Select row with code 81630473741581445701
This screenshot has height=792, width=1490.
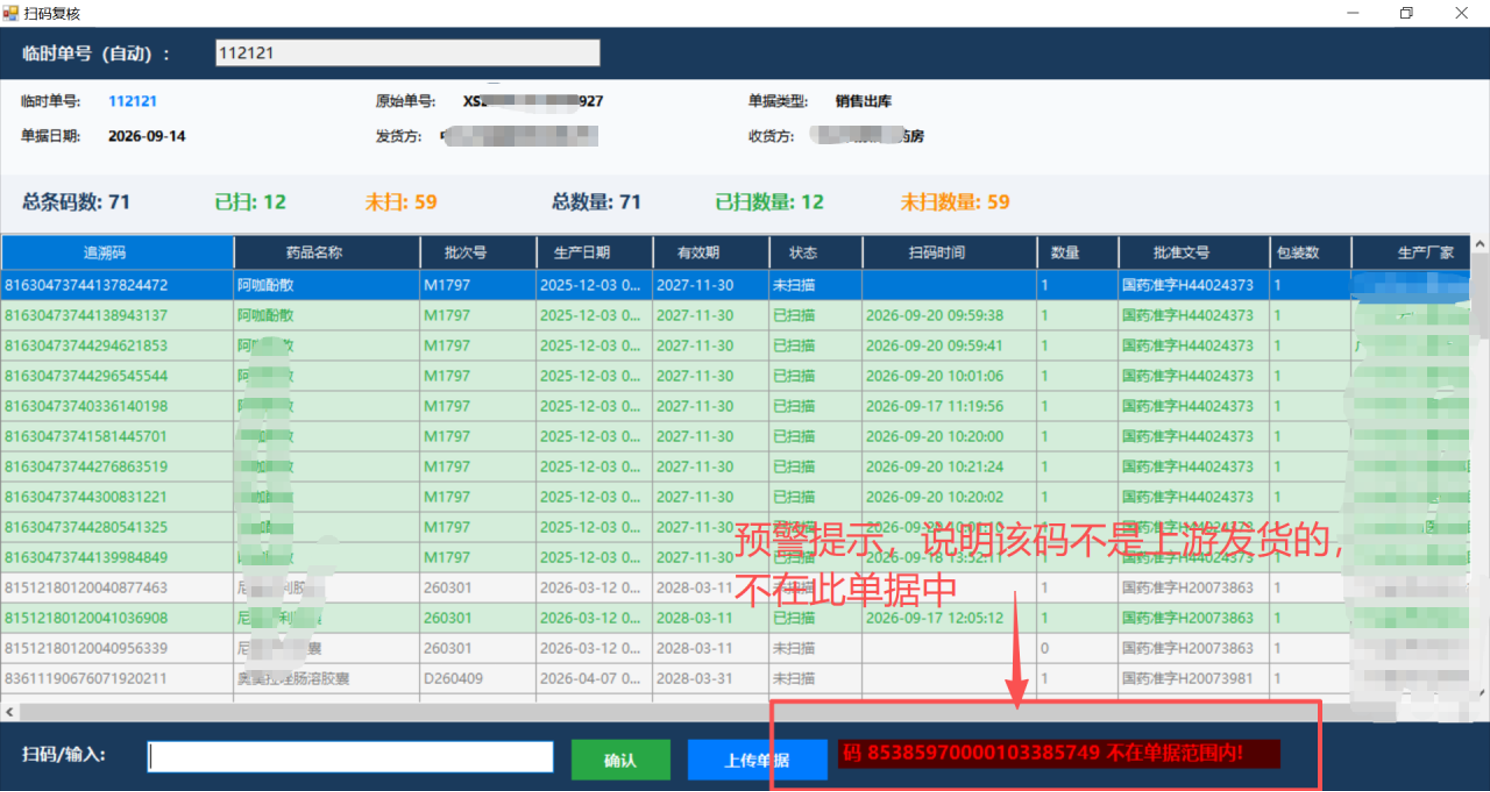736,436
